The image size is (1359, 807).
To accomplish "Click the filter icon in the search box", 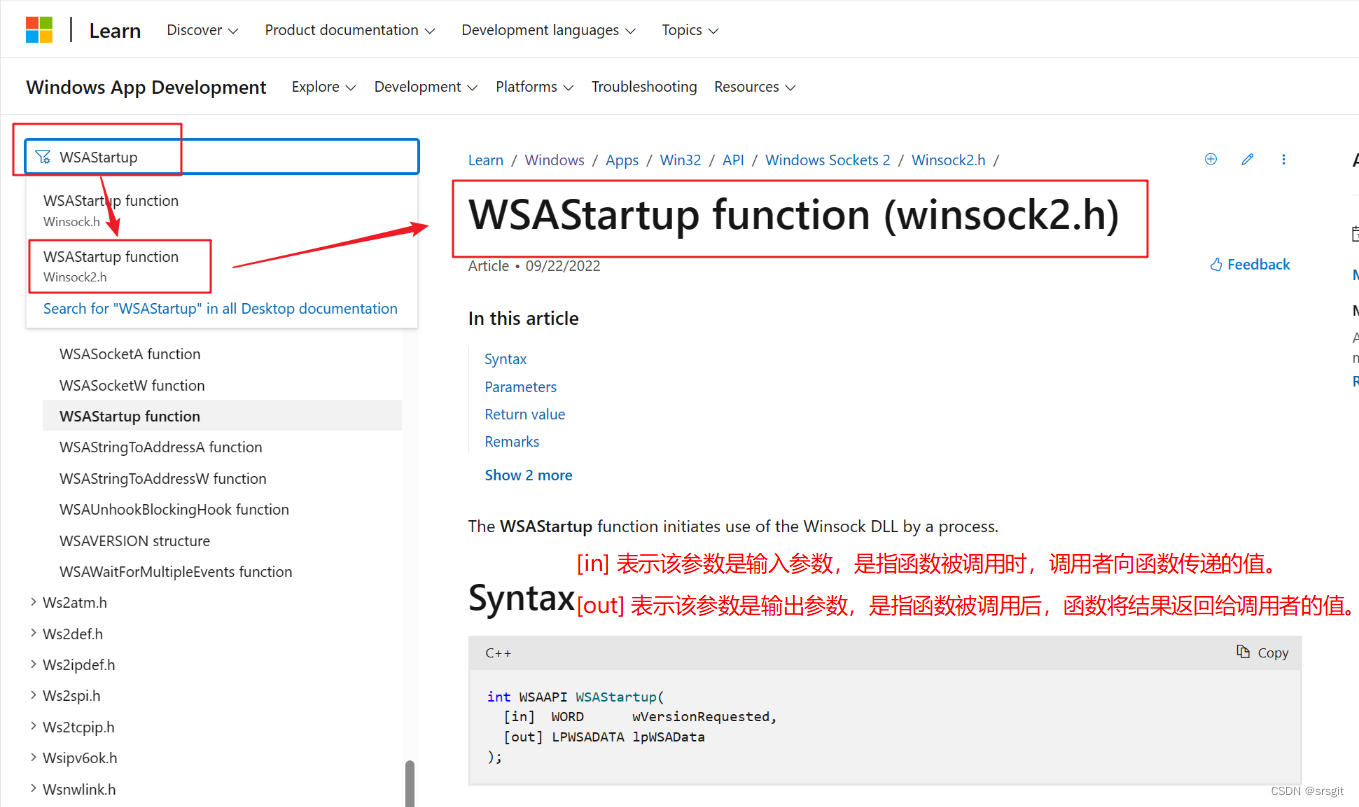I will point(42,156).
